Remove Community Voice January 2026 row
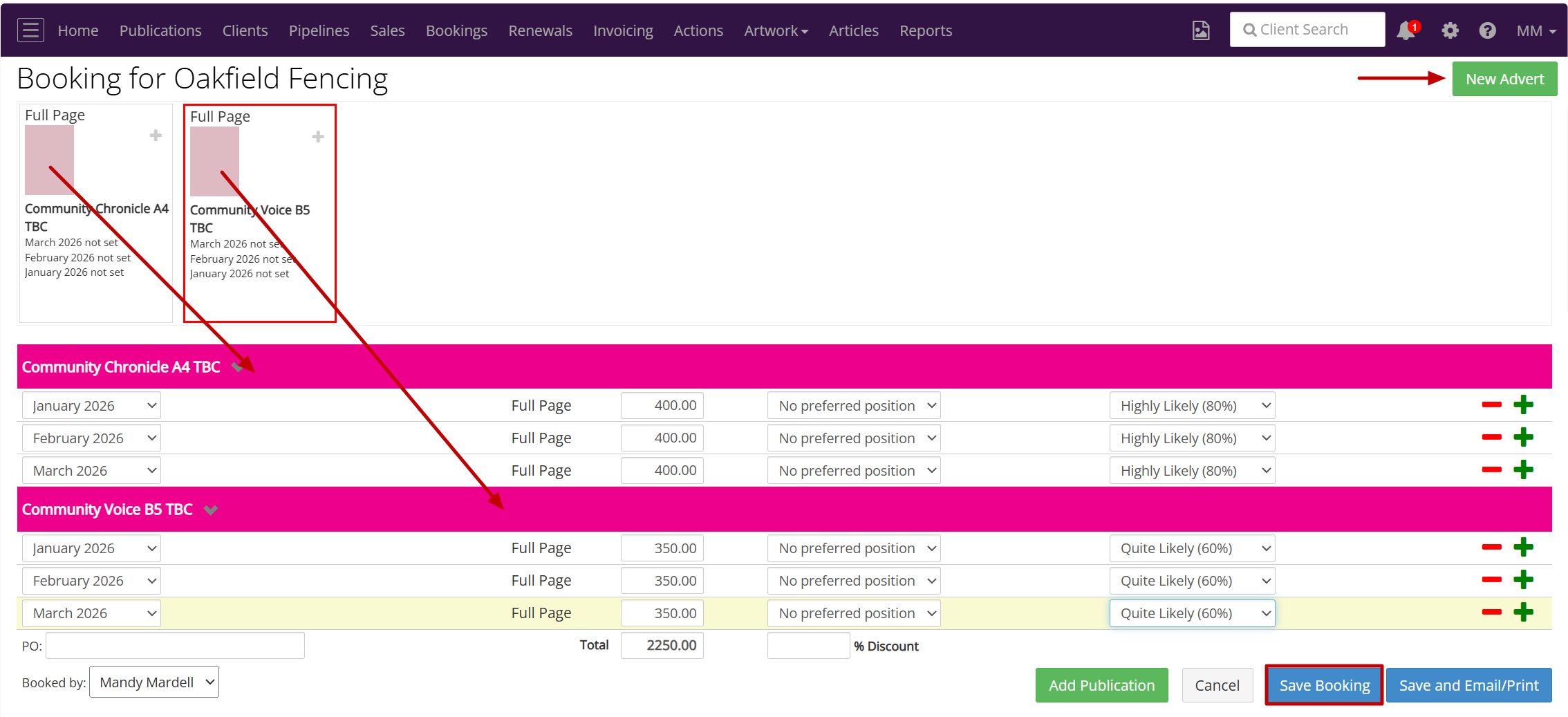Viewport: 1568px width, 717px height. [1491, 548]
